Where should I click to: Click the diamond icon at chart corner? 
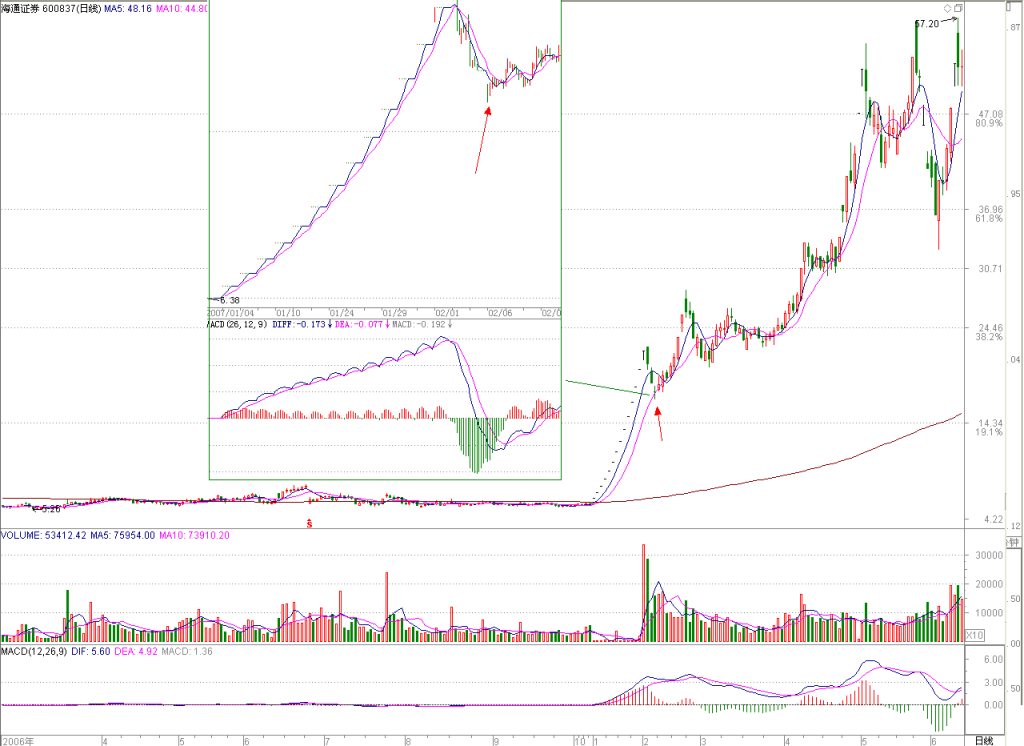click(x=947, y=8)
